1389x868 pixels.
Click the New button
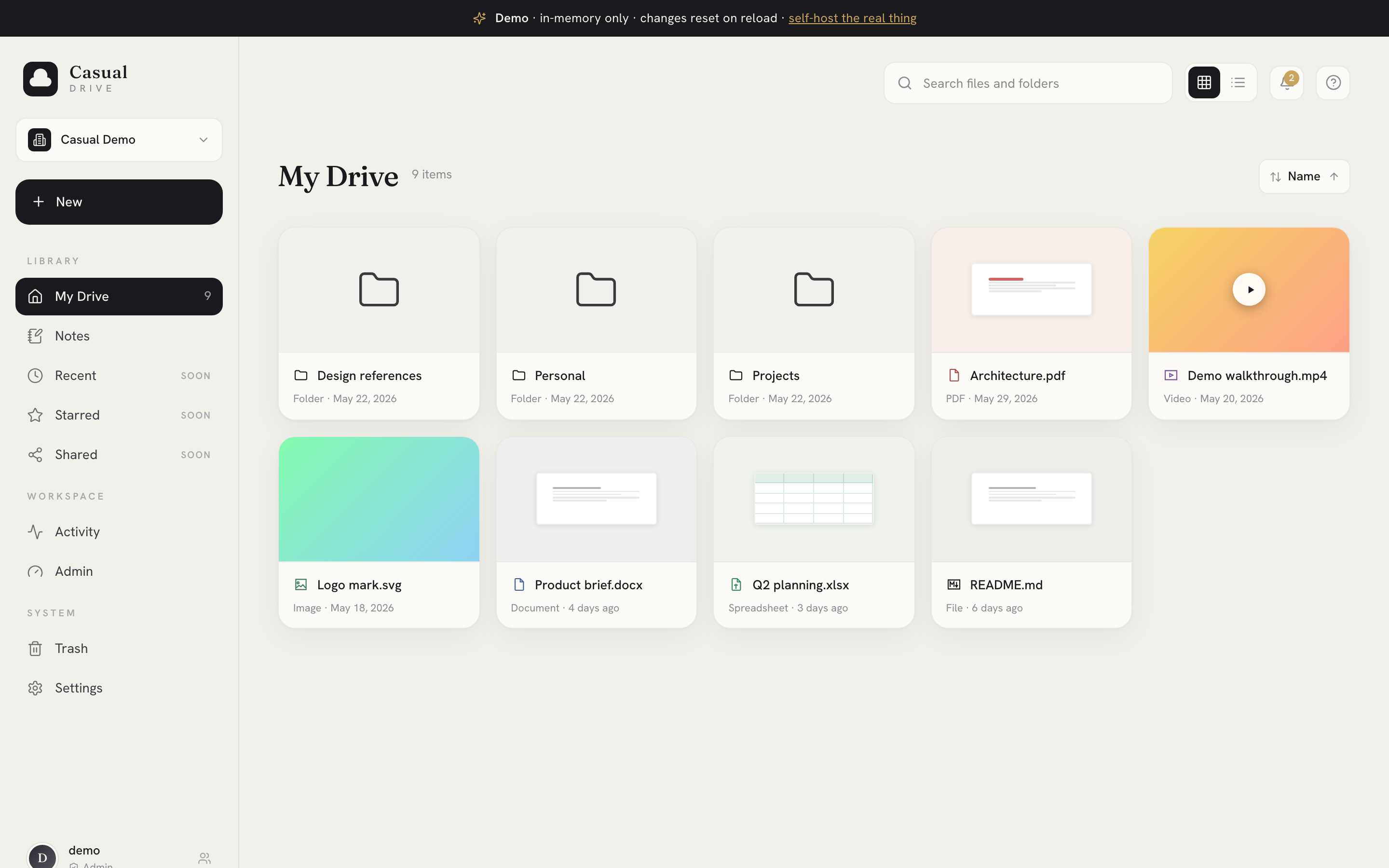[x=119, y=202]
